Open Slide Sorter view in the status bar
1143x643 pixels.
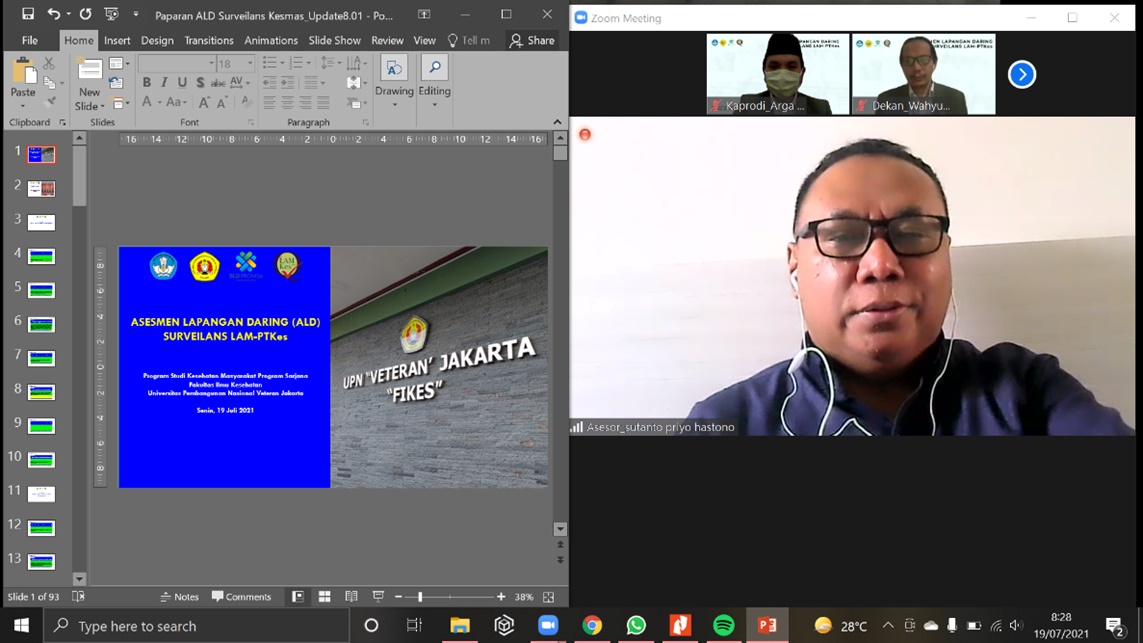[x=324, y=597]
